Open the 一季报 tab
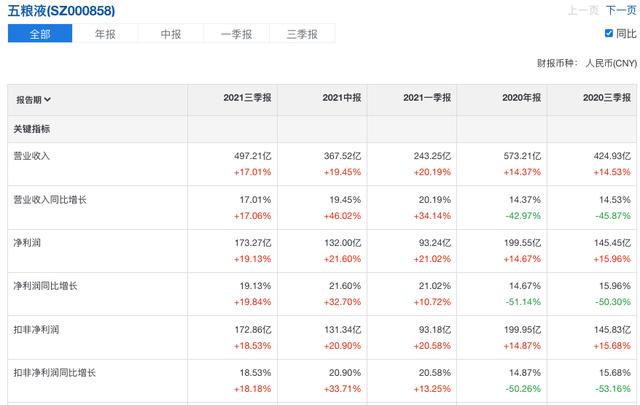The width and height of the screenshot is (640, 405). 236,34
